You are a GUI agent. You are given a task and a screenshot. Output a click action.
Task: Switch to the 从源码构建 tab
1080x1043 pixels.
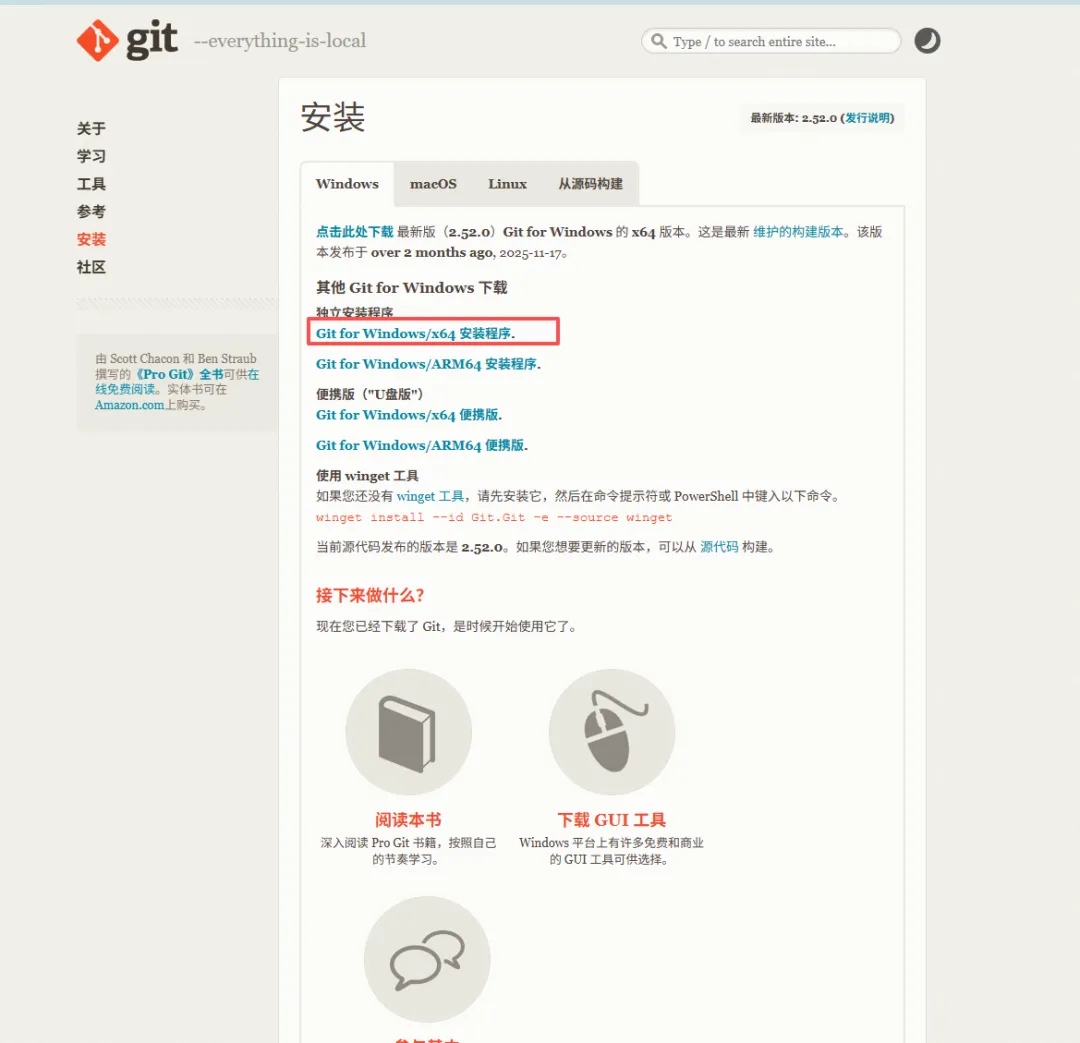[590, 184]
